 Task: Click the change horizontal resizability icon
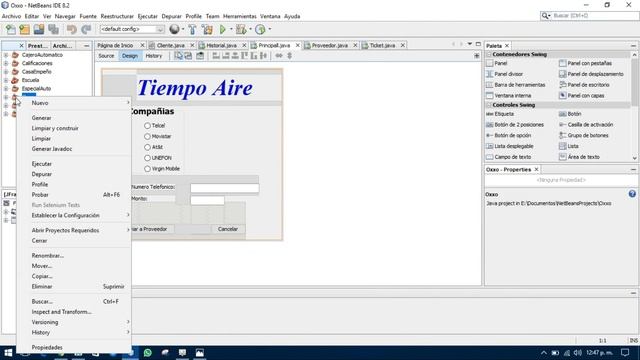279,56
